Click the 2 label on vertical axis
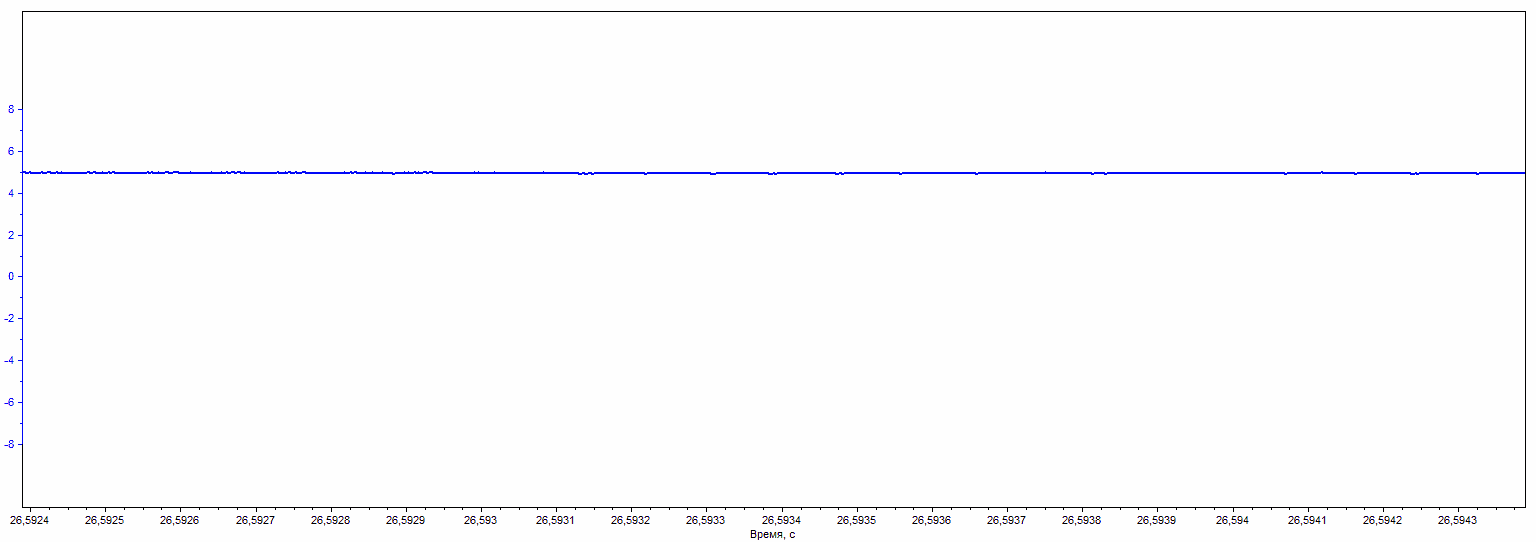1536x542 pixels. [x=12, y=235]
